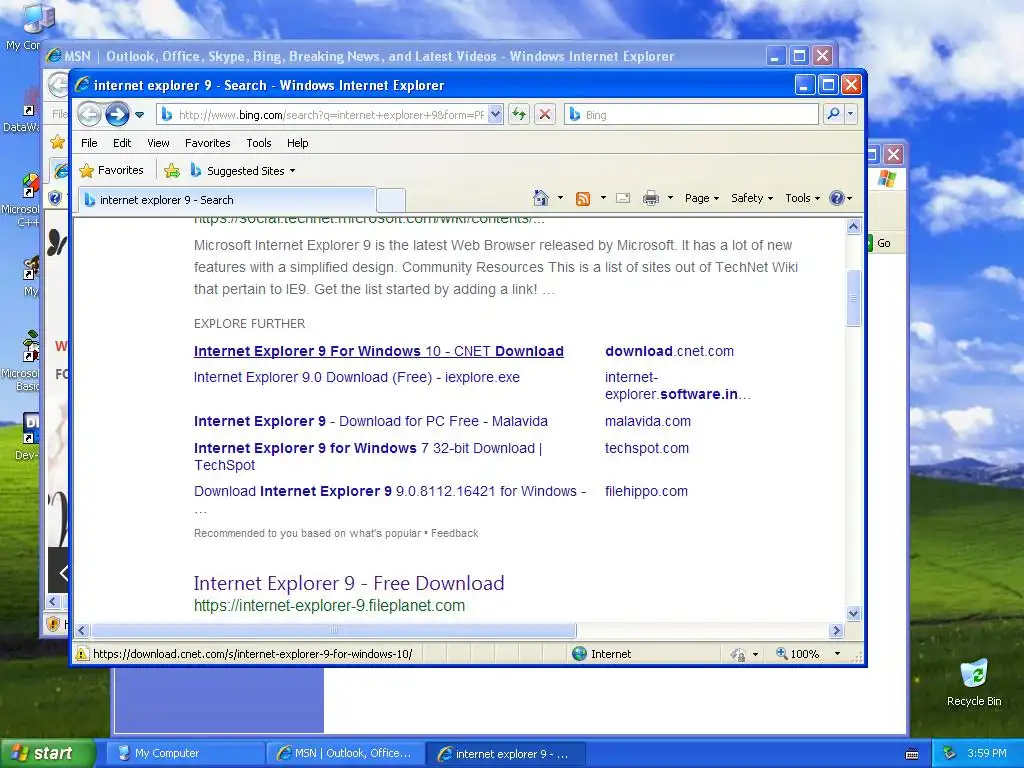Open the Help menu

tap(297, 143)
